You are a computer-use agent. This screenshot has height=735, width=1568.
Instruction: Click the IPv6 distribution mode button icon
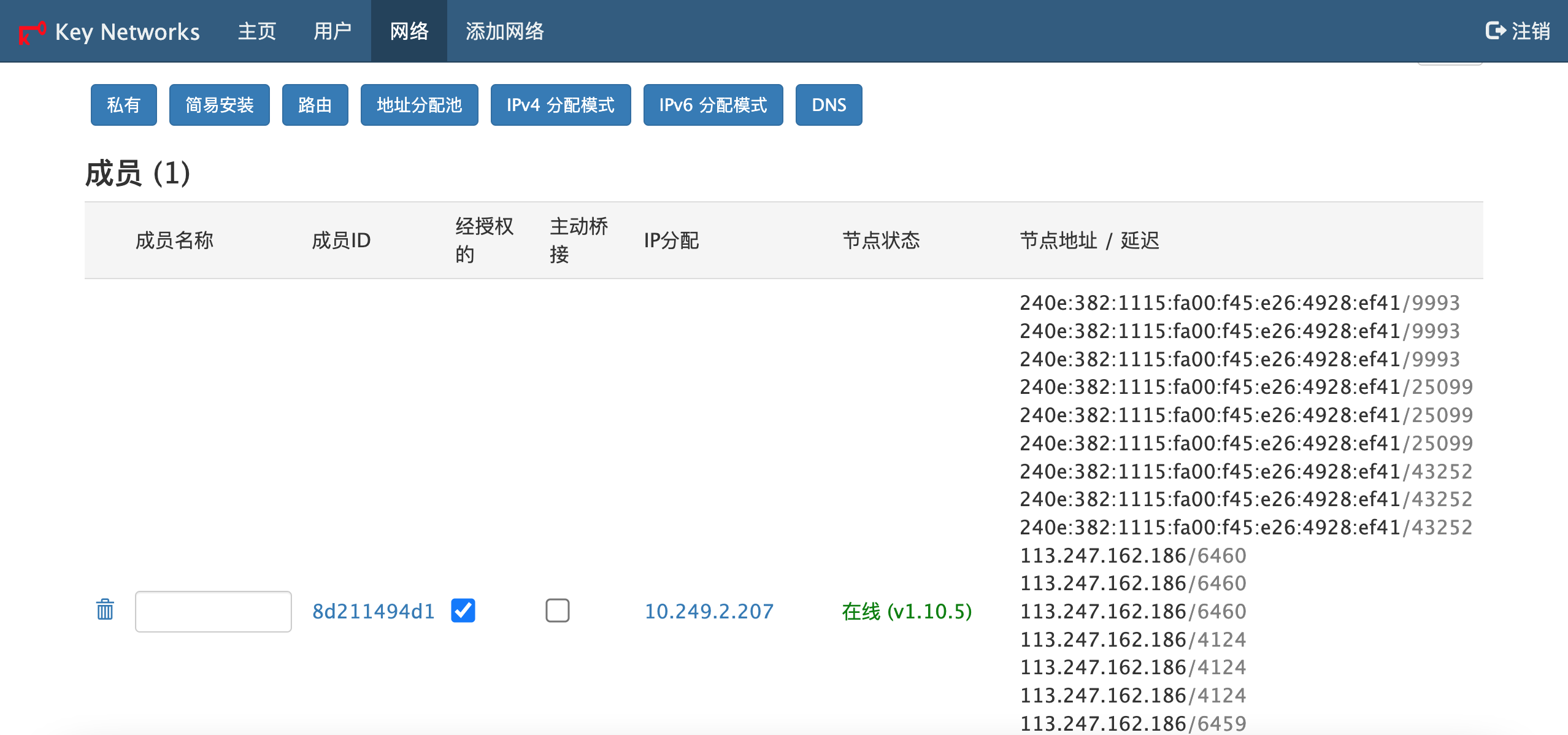pyautogui.click(x=715, y=105)
